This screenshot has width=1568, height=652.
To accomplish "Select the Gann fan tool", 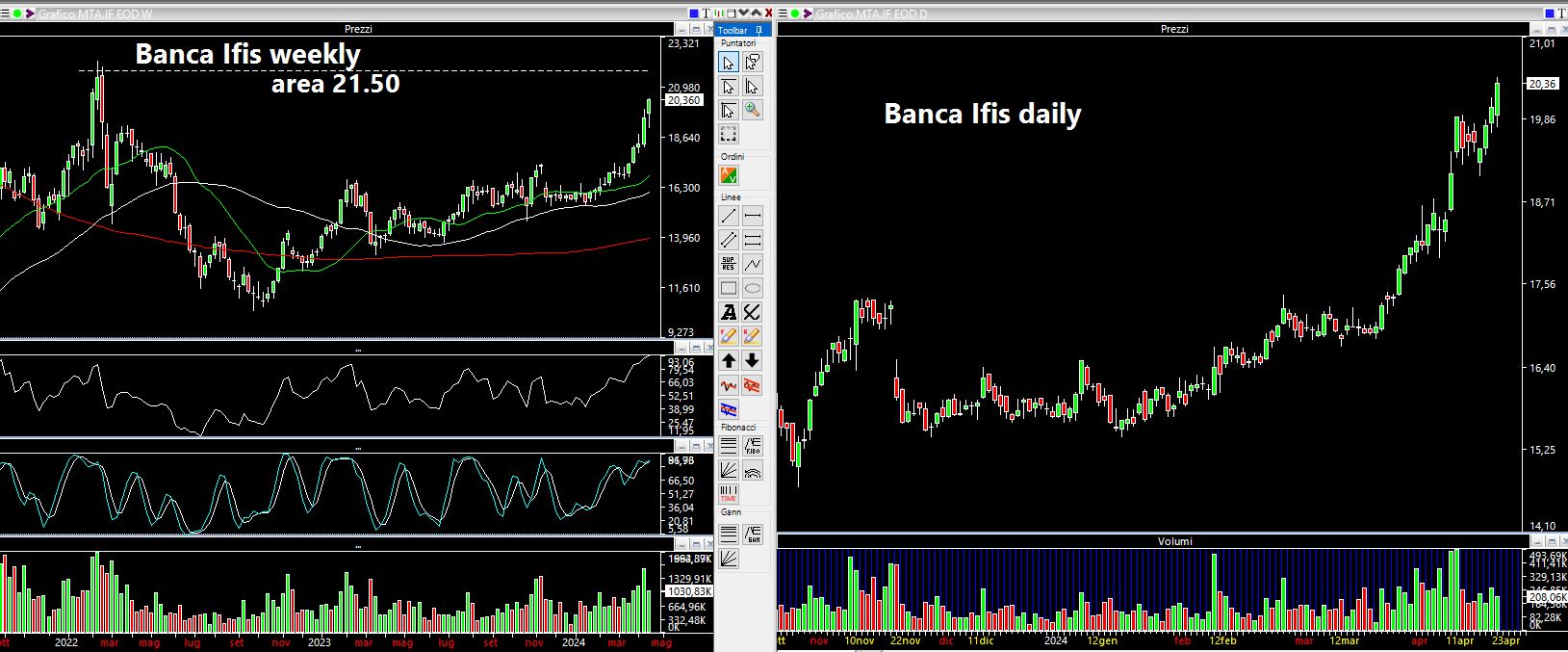I will 729,557.
